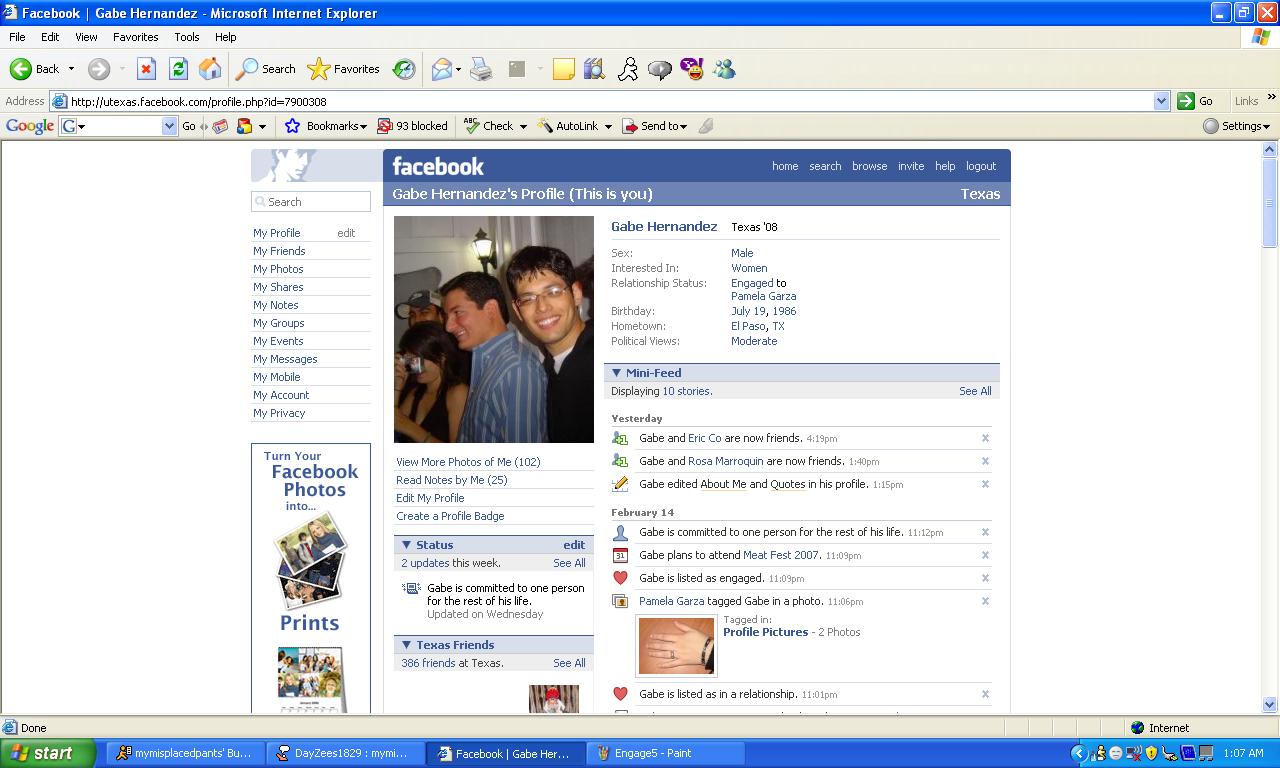The height and width of the screenshot is (768, 1280).
Task: Click the logout link in Facebook header
Action: 981,166
